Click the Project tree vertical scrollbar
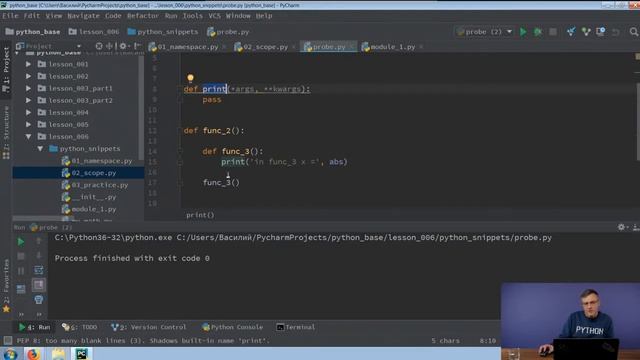The width and height of the screenshot is (640, 360). (141, 108)
